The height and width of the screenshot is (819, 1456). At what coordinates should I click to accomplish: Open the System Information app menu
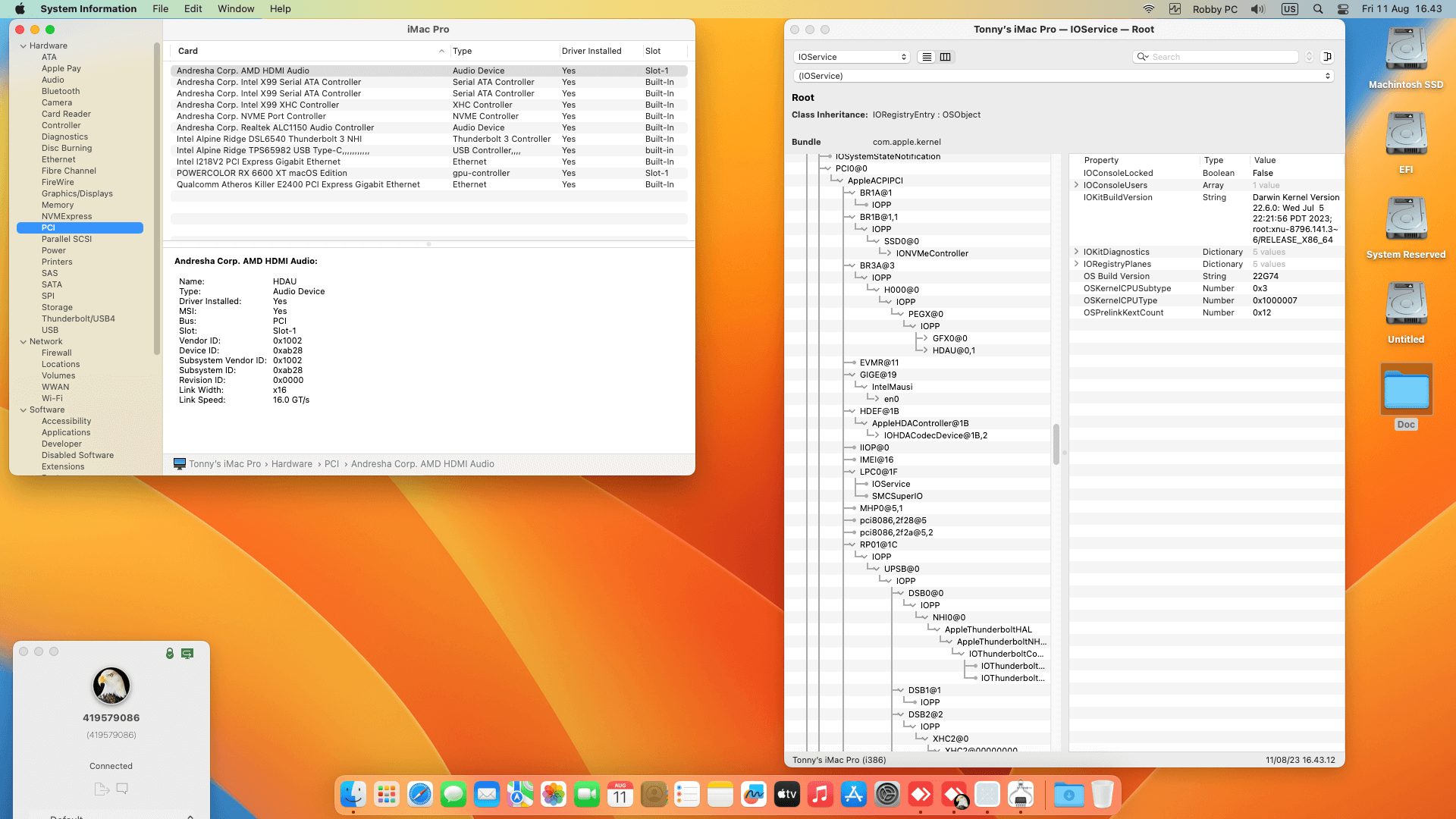click(88, 9)
